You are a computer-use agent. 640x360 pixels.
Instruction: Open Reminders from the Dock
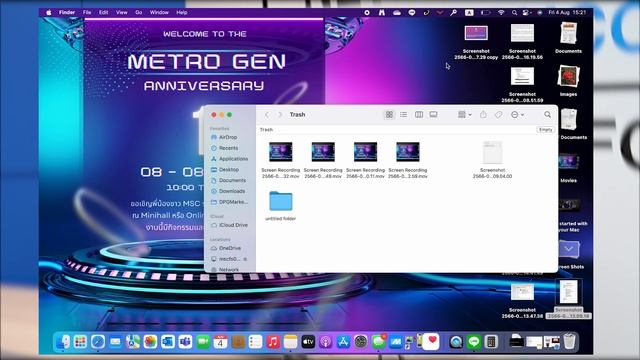point(256,342)
